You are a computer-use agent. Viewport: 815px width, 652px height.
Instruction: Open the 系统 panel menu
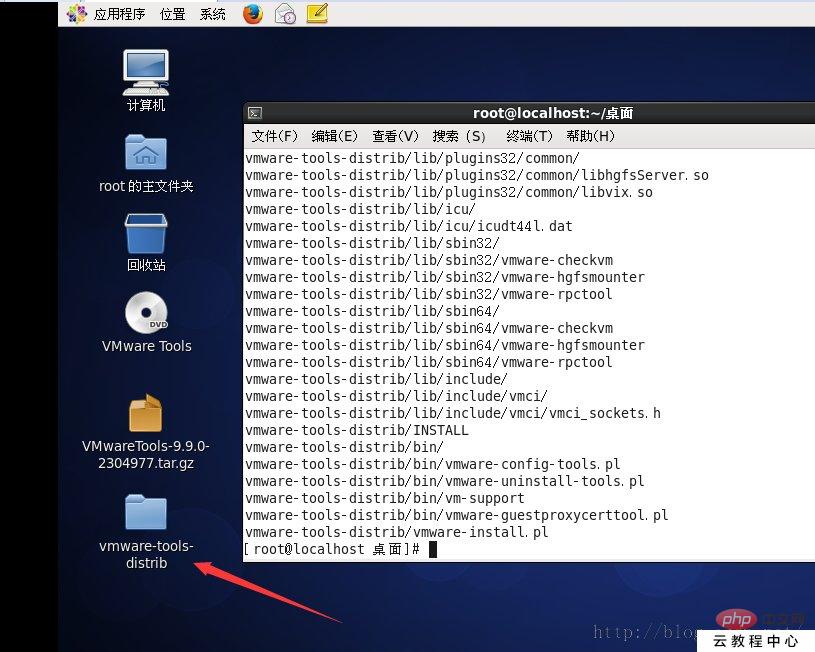click(213, 14)
